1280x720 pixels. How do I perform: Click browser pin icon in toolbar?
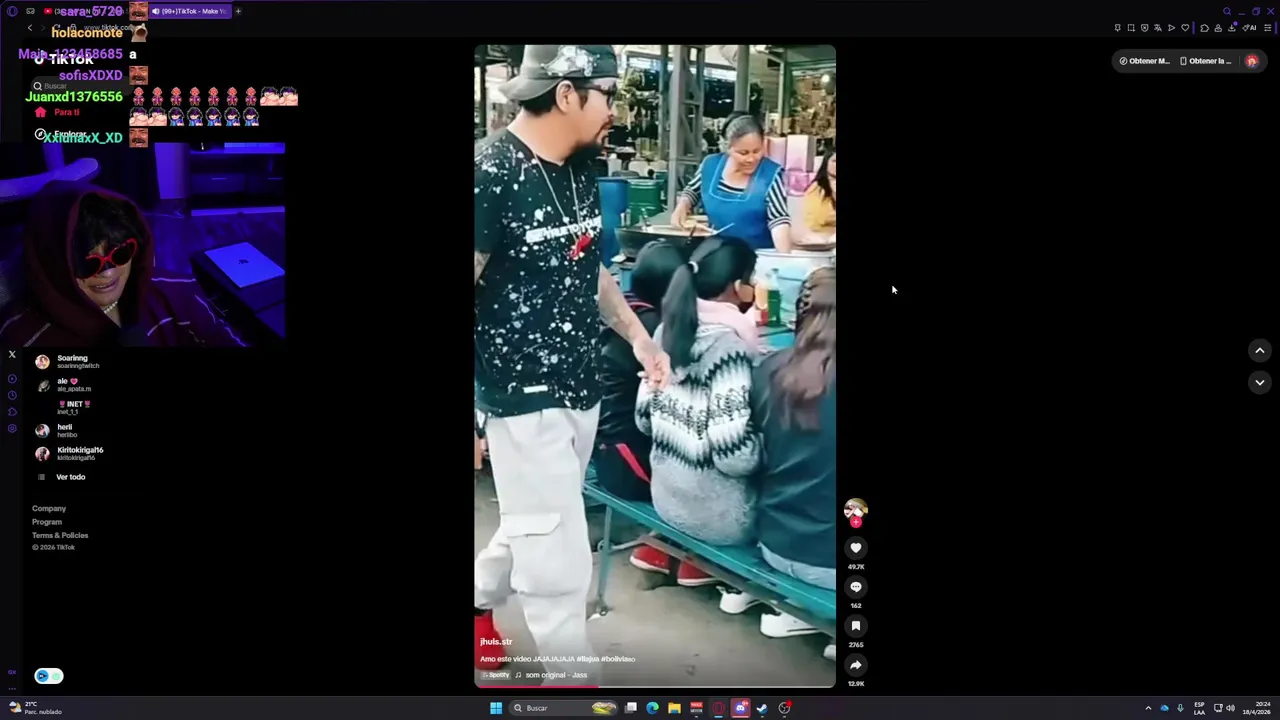coord(1118,28)
